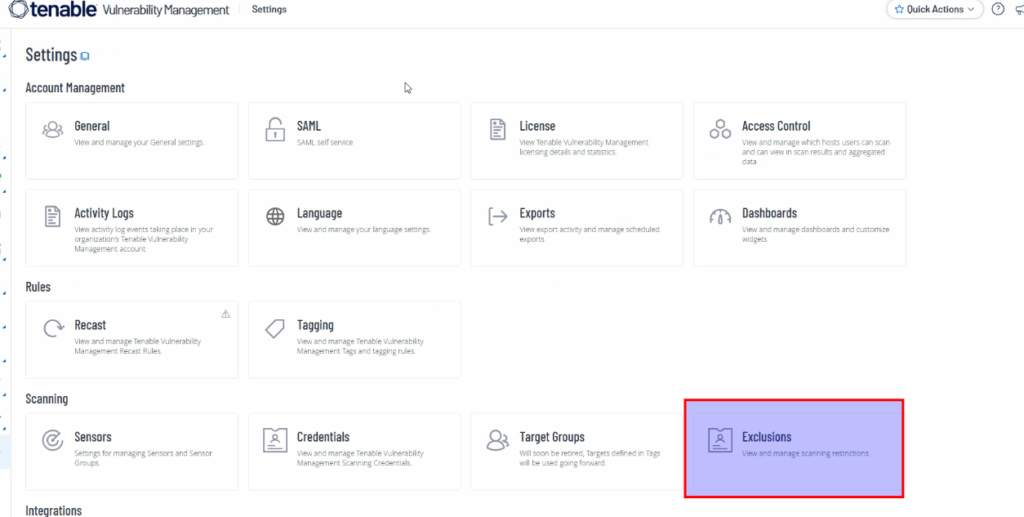The image size is (1024, 517).
Task: Click the Tagging tag icon
Action: 275,328
